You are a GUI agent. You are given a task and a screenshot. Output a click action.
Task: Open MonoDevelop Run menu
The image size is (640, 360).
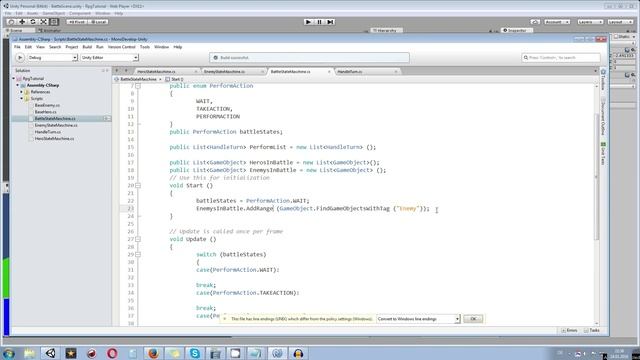[x=100, y=47]
